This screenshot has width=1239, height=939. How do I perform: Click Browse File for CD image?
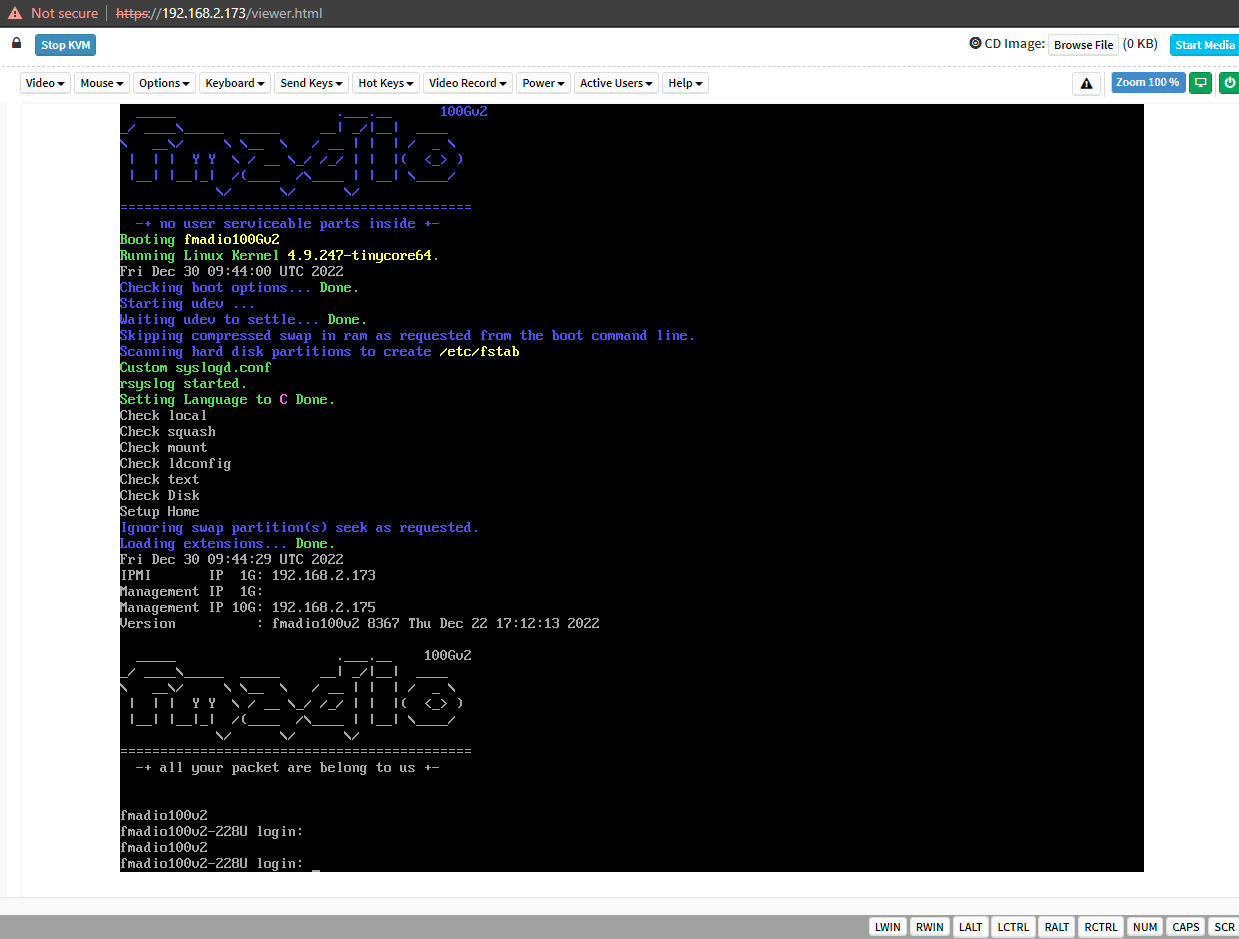[x=1083, y=45]
